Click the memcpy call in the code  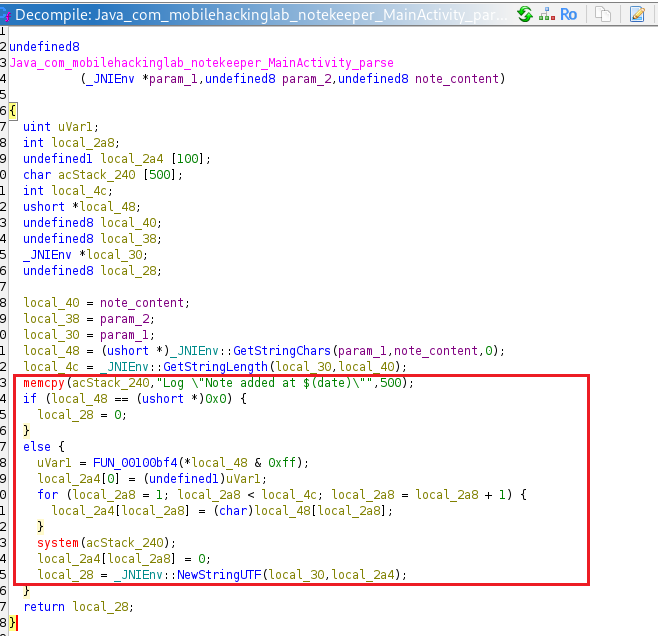tap(43, 383)
